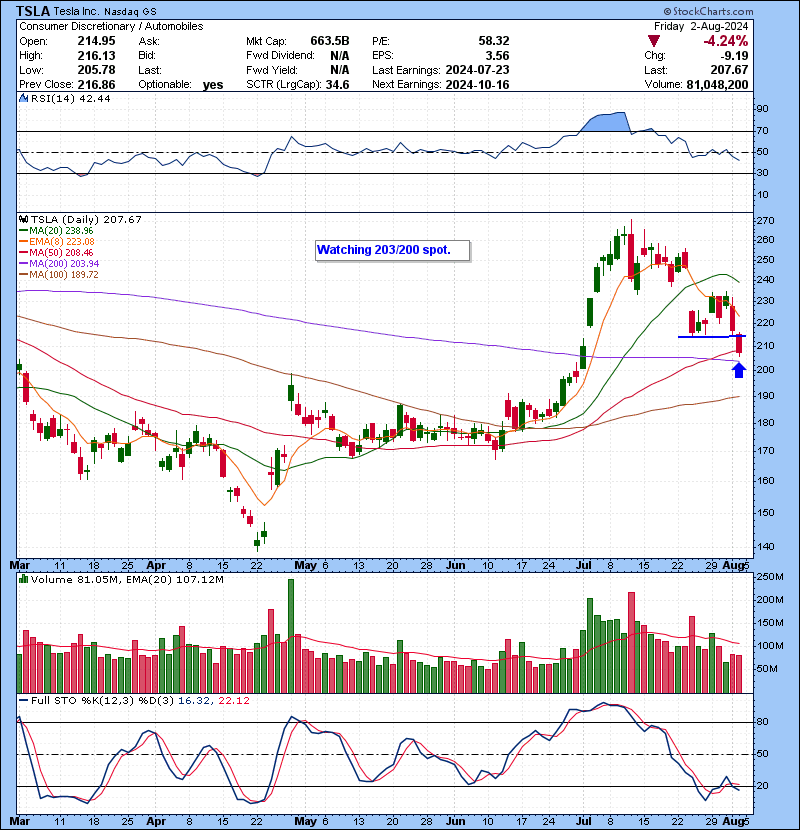Click the RSI(14) 42.44 indicator label
This screenshot has height=830, width=800.
click(70, 98)
